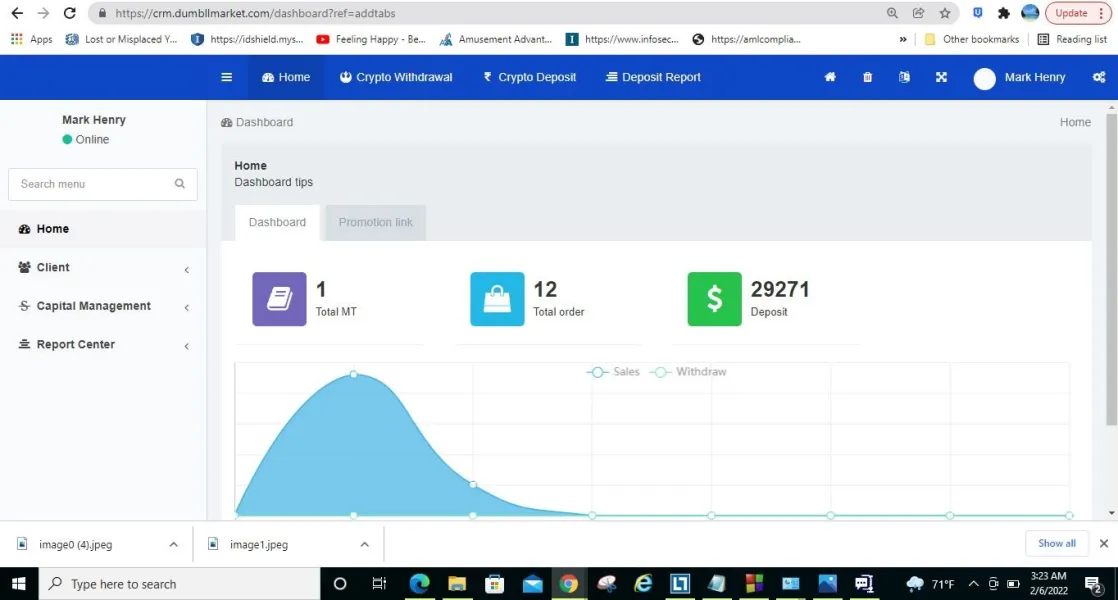Click Show all downloads button
Screen dimensions: 1118x600
[x=1056, y=543]
